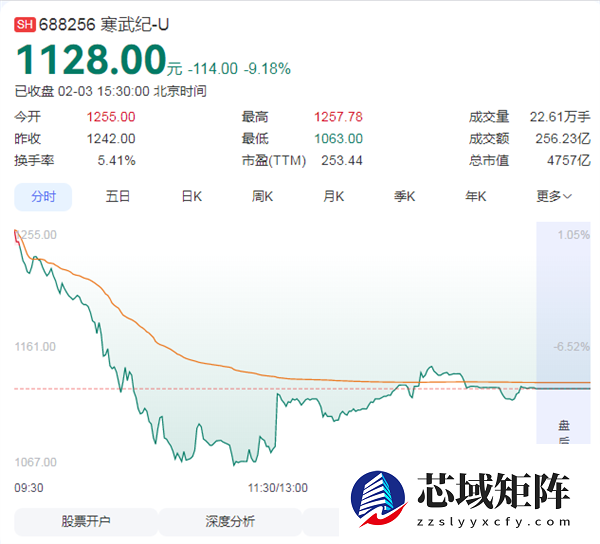Click 最低 value 1063.00
This screenshot has width=600, height=544.
338,139
